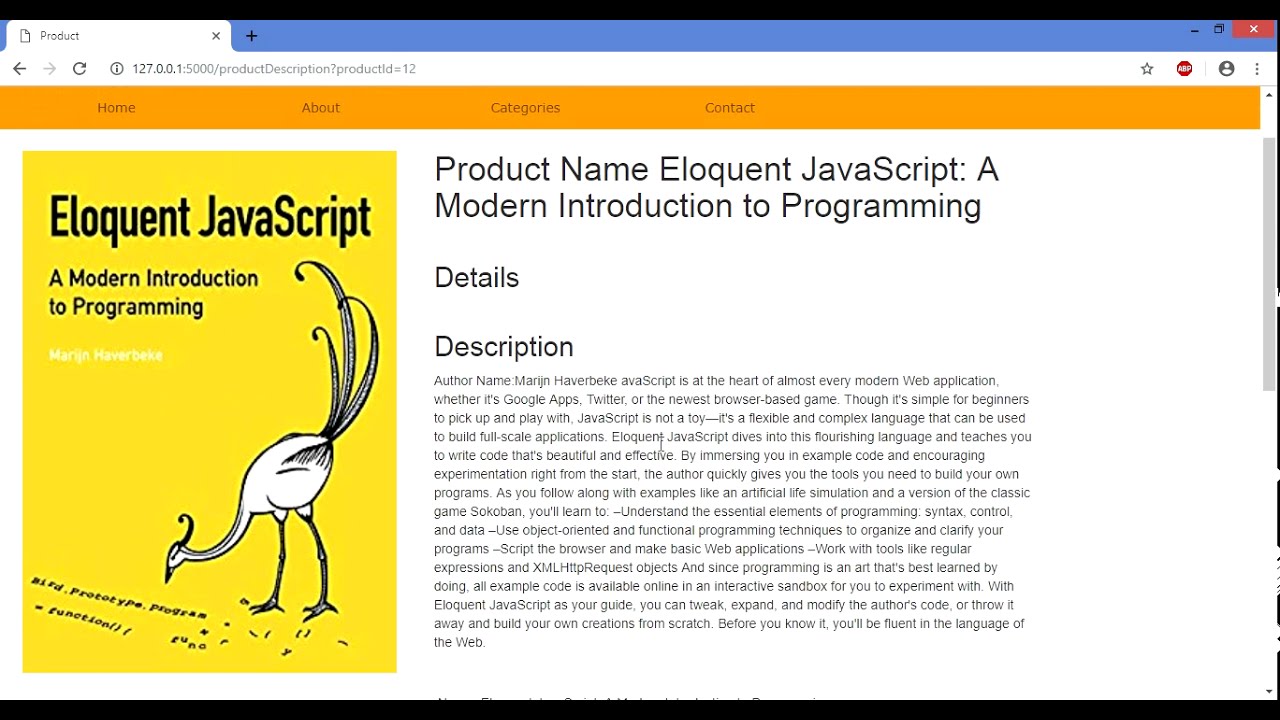Close the Product tab
The width and height of the screenshot is (1280, 720).
tap(216, 36)
